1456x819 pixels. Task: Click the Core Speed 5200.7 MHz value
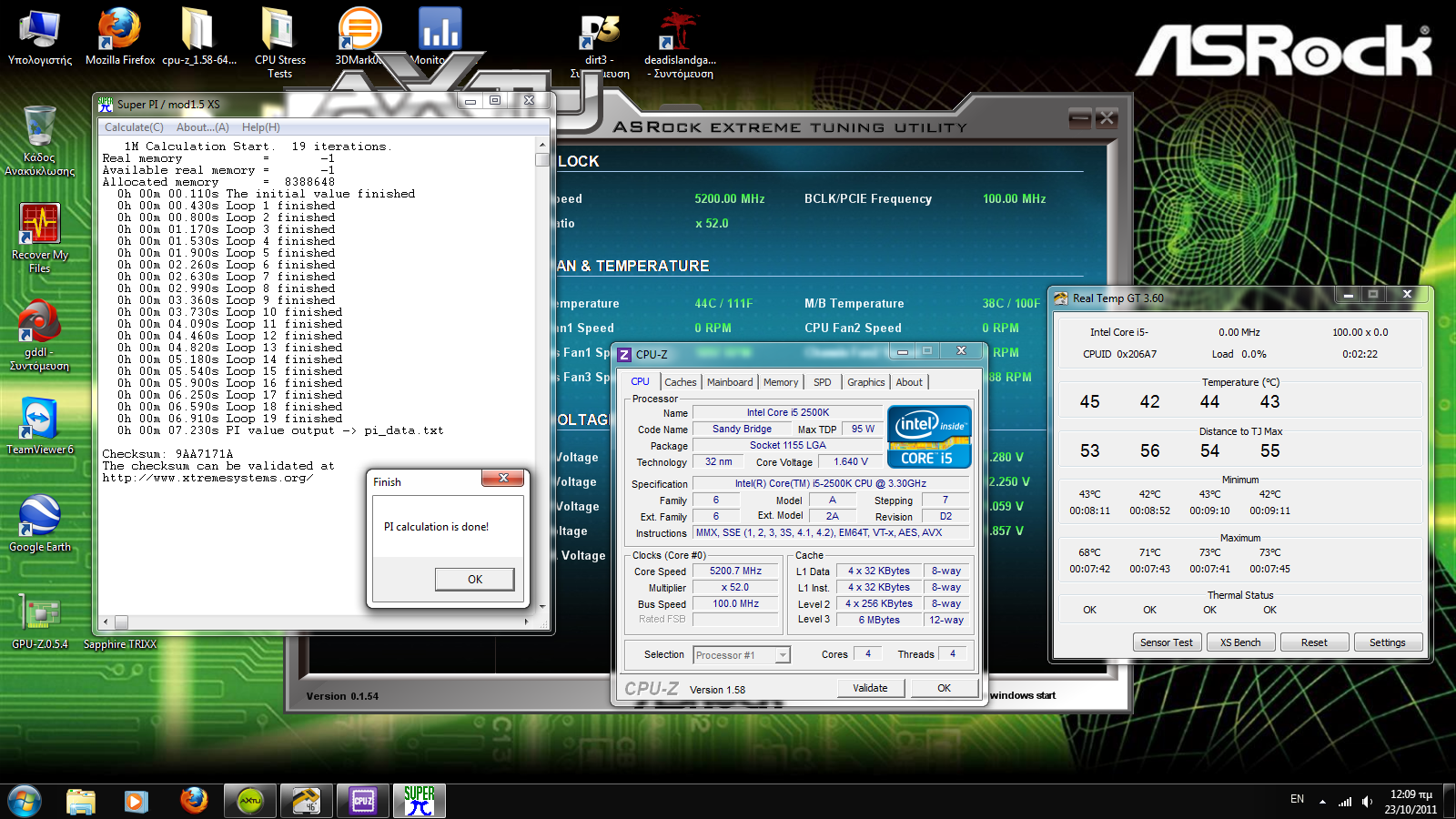735,571
